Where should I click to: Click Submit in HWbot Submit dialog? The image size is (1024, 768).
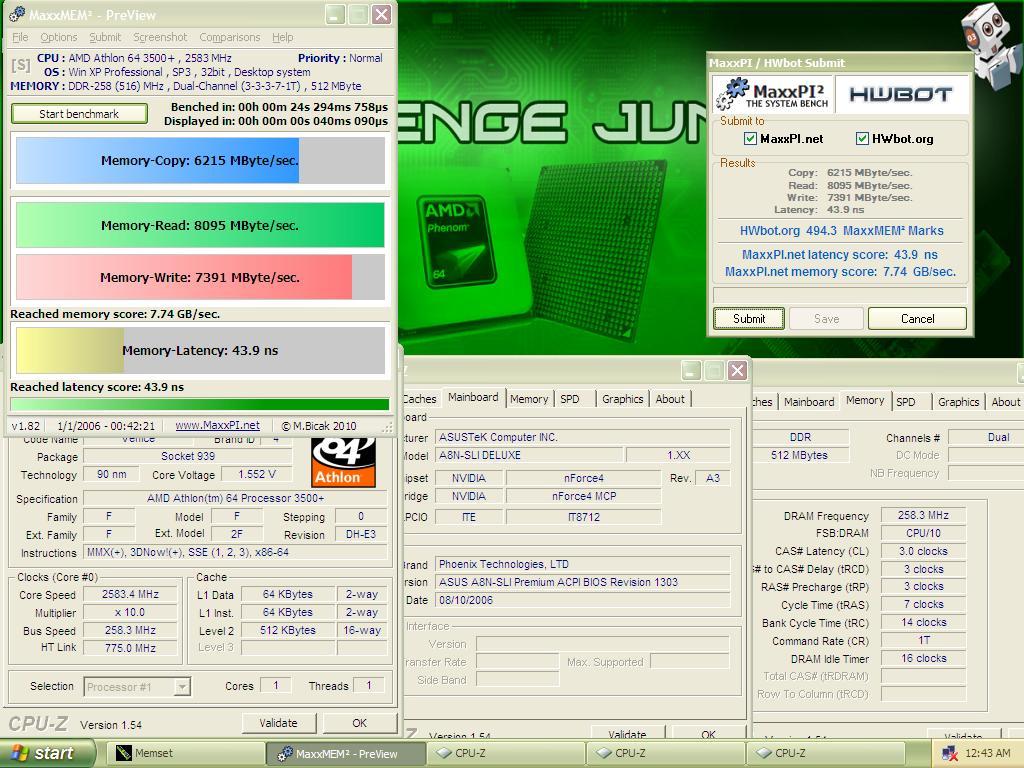pos(749,319)
